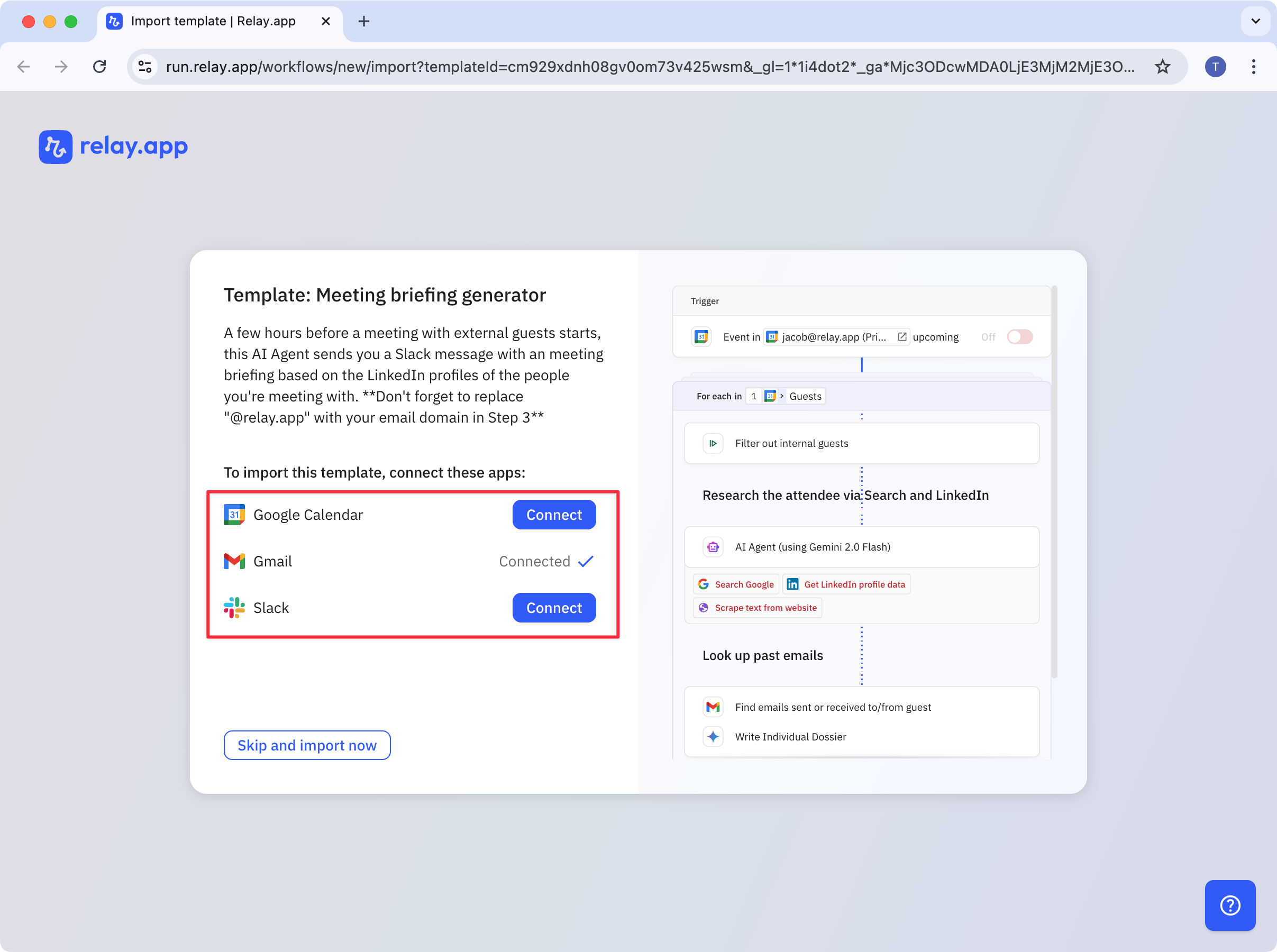1277x952 pixels.
Task: Open external link icon beside jacob@relay.app
Action: [902, 336]
